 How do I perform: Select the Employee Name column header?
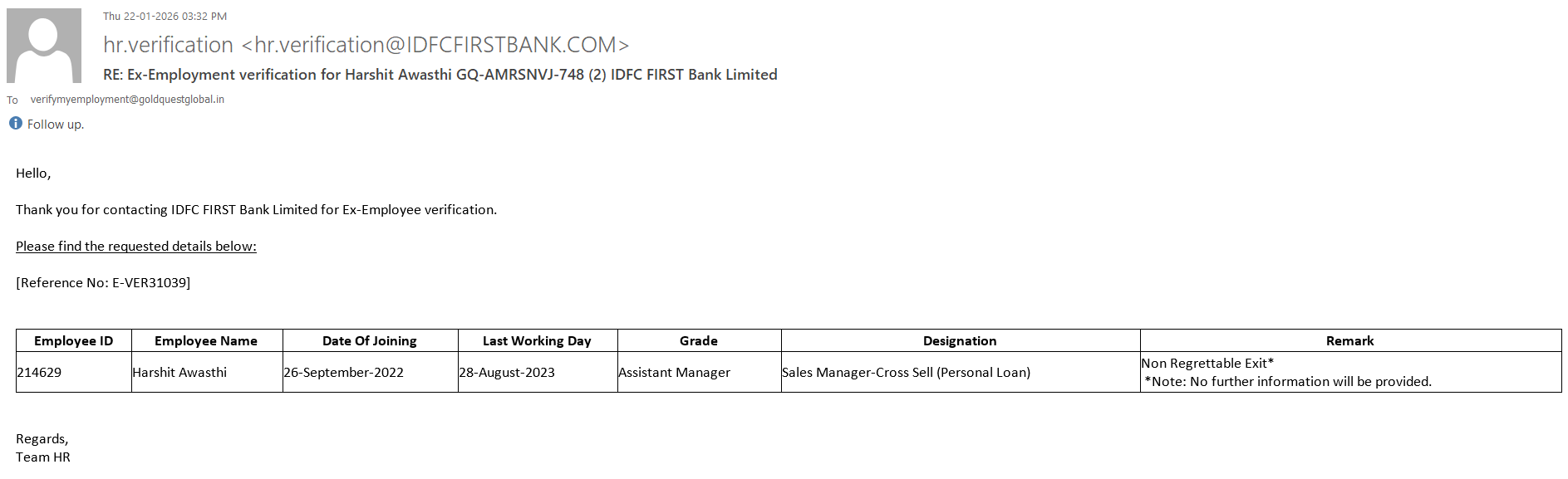click(206, 341)
